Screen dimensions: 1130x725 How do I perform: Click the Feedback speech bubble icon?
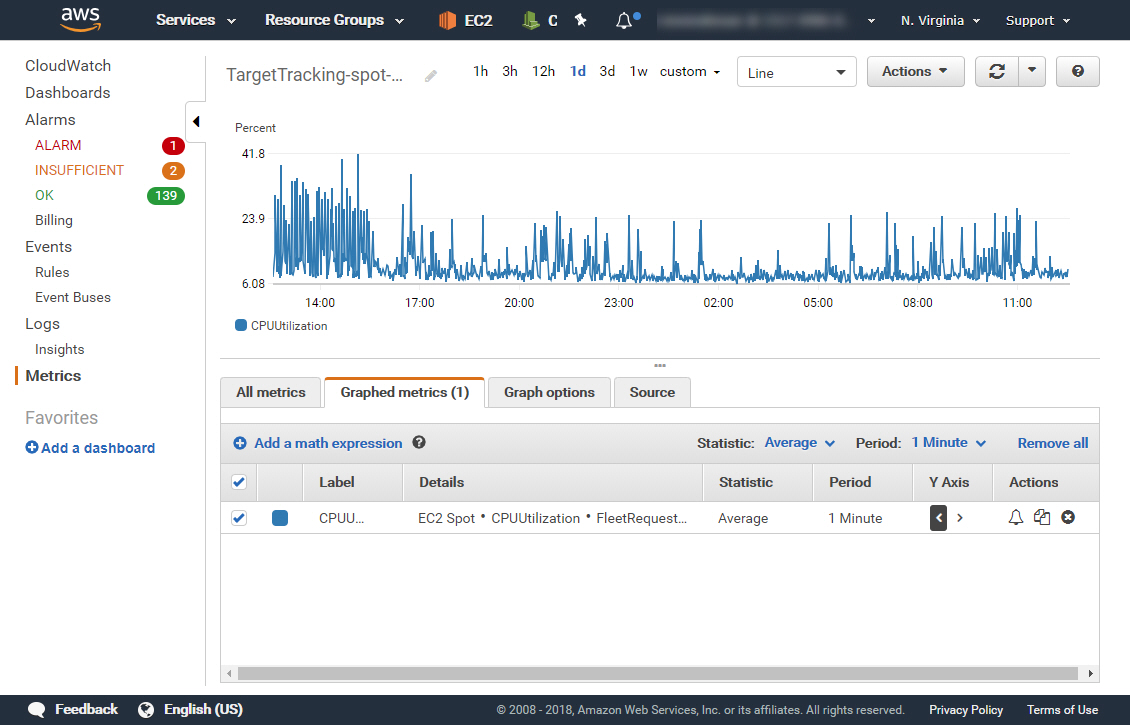point(36,710)
